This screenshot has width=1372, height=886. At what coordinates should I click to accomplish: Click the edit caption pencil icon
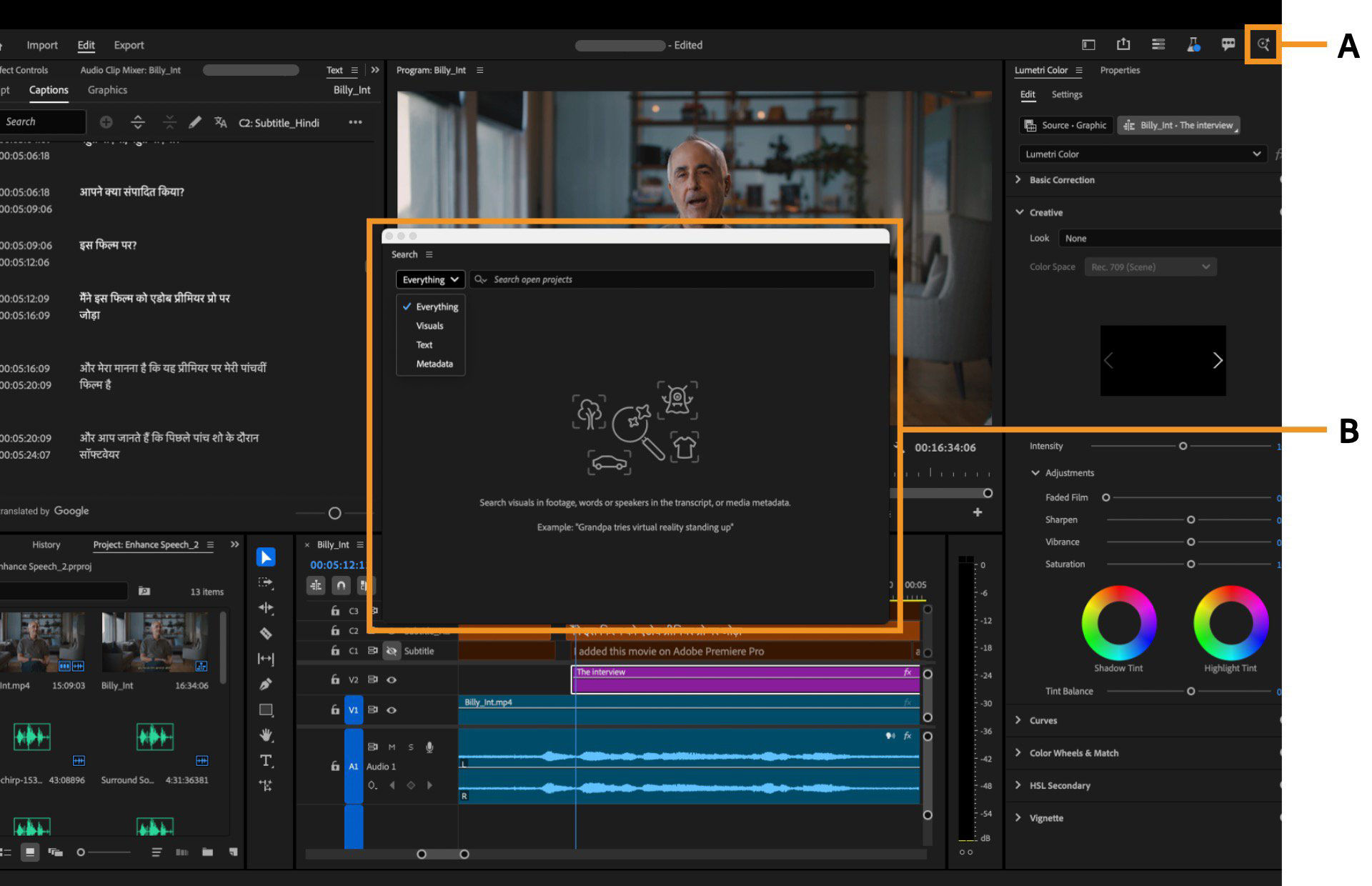[195, 122]
